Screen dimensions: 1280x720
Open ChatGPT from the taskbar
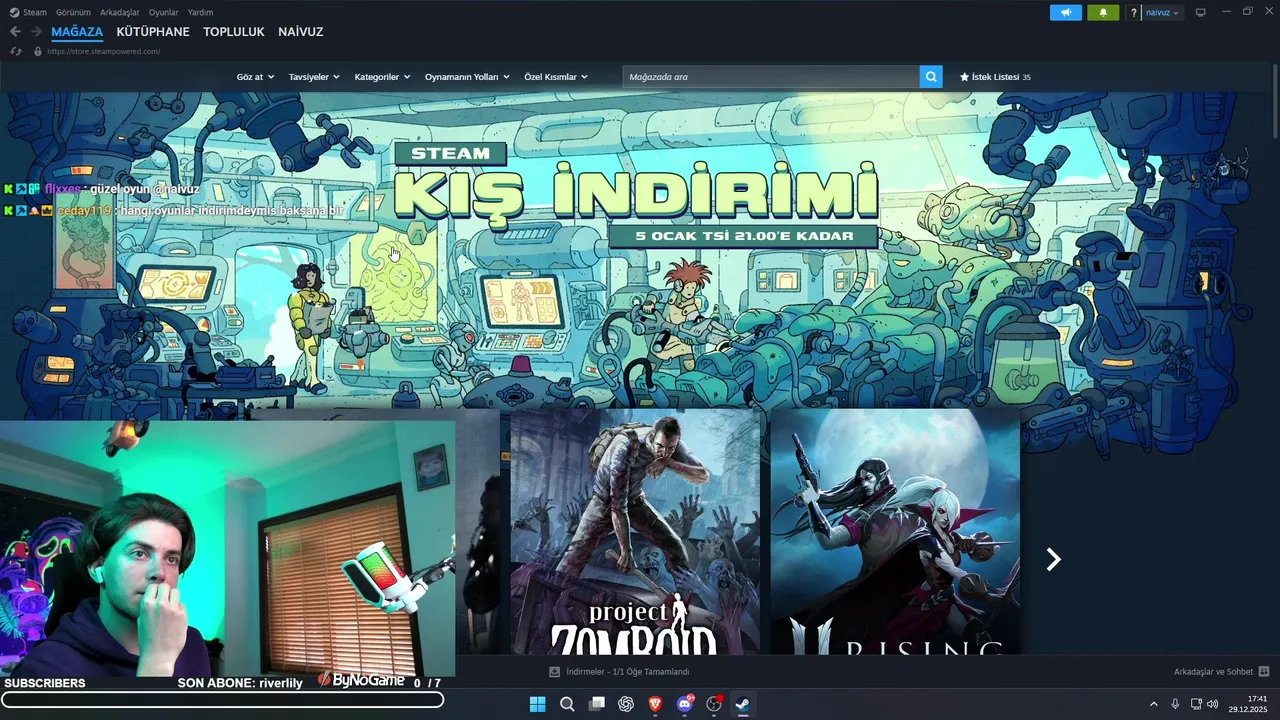click(626, 704)
